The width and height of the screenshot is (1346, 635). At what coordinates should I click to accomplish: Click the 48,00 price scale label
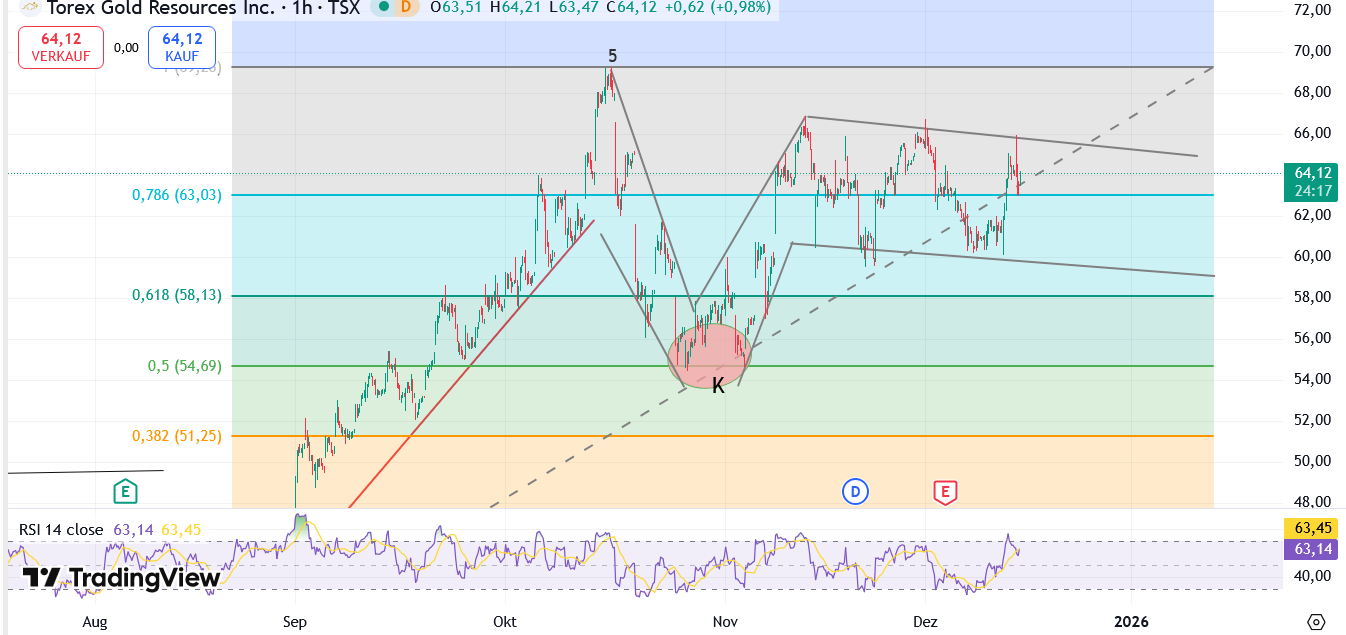pos(1312,502)
